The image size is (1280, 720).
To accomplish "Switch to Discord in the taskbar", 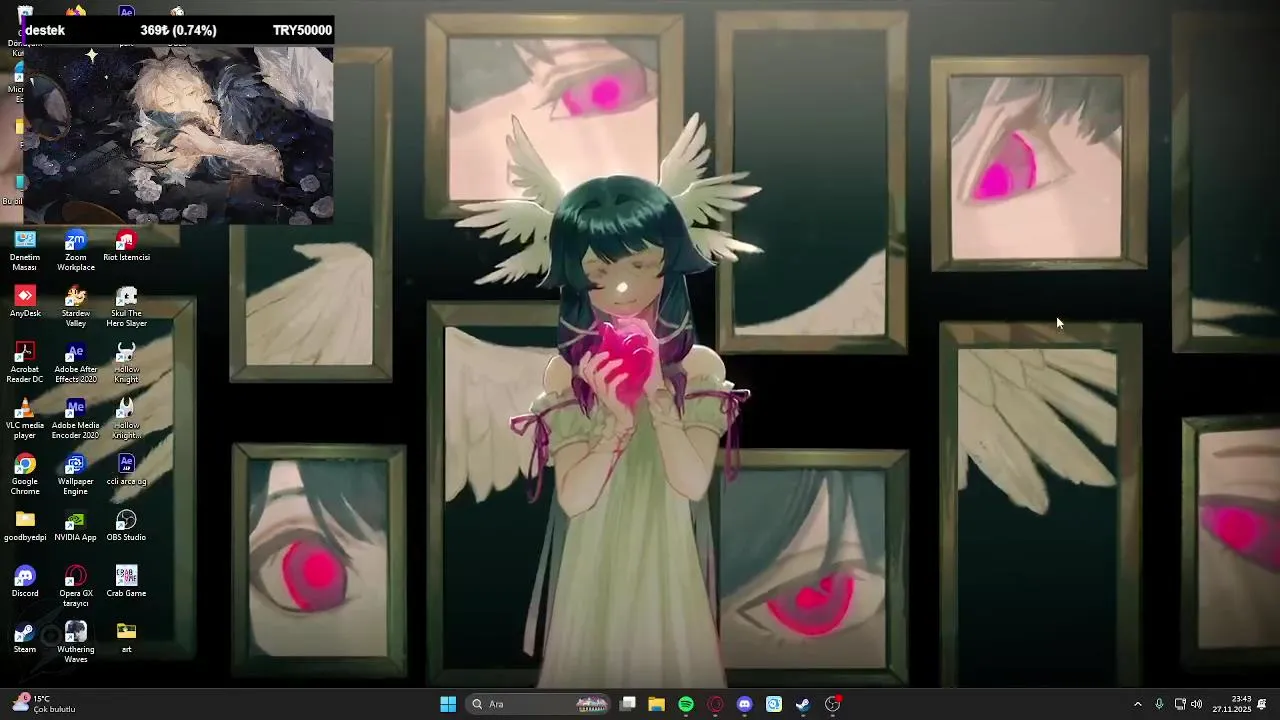I will [744, 704].
